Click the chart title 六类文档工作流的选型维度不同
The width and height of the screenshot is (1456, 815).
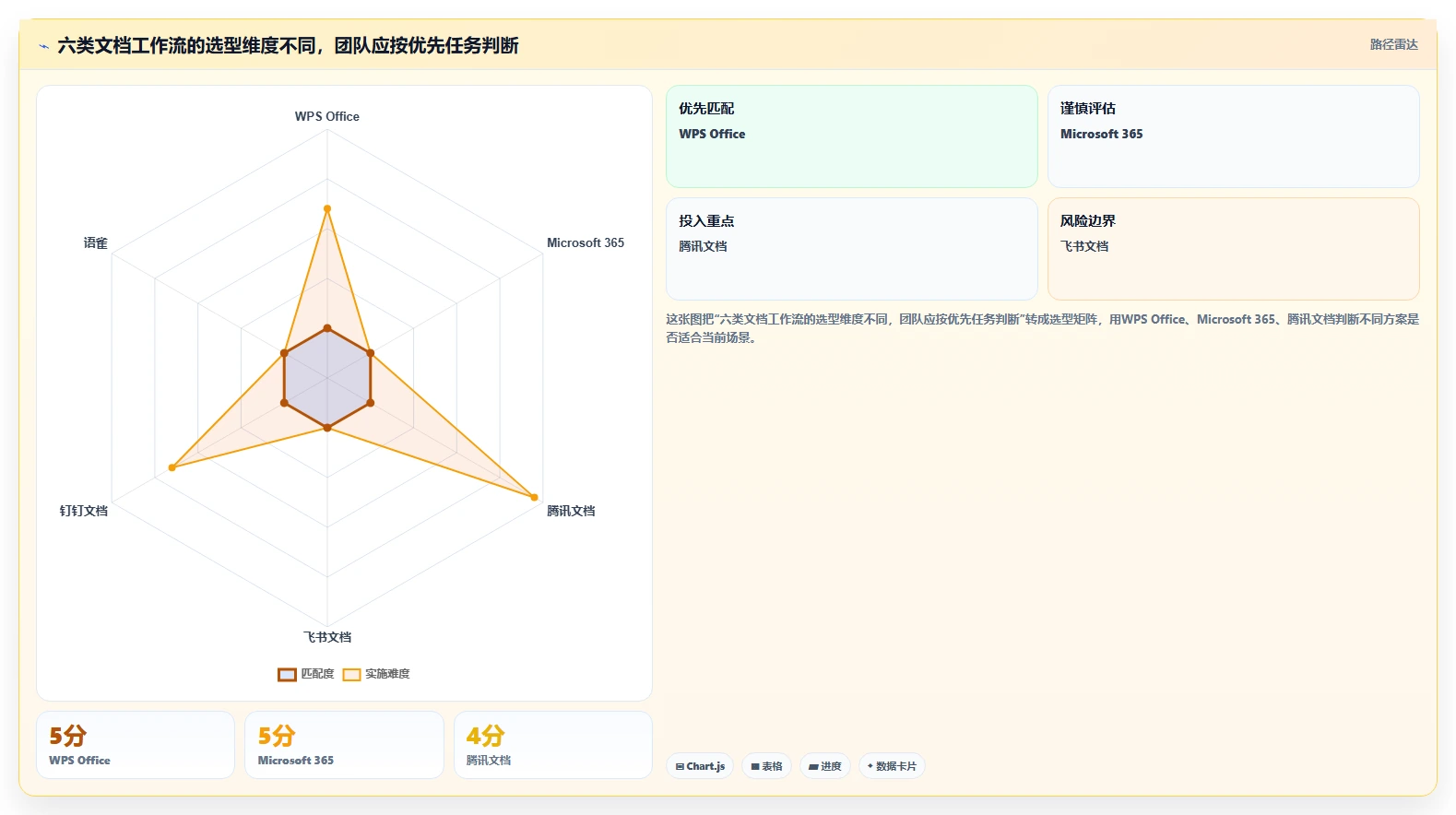pyautogui.click(x=187, y=45)
